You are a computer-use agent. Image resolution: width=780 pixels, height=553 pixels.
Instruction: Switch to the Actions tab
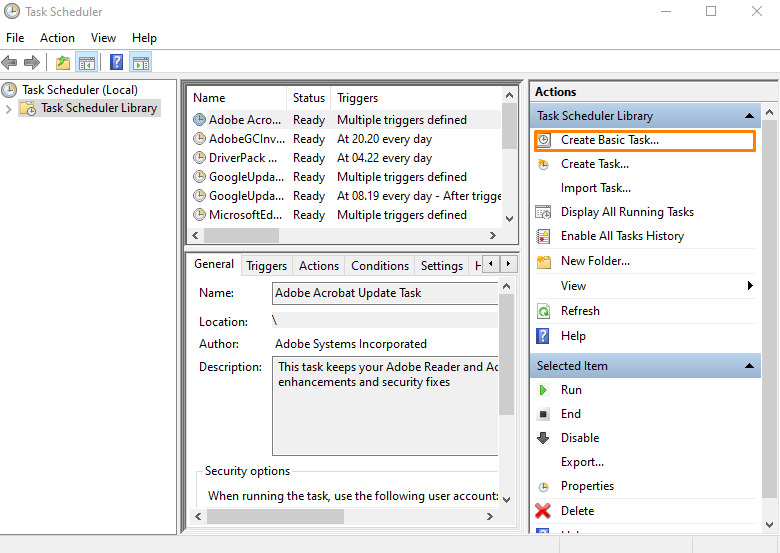click(318, 266)
